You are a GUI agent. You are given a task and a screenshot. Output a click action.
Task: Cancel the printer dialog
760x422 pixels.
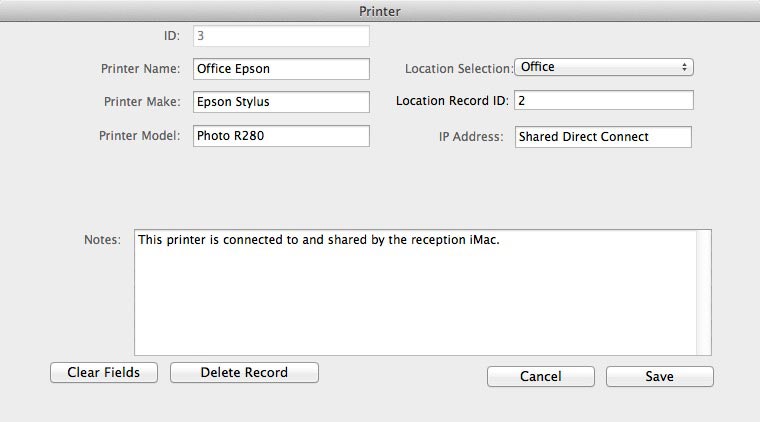[x=540, y=377]
